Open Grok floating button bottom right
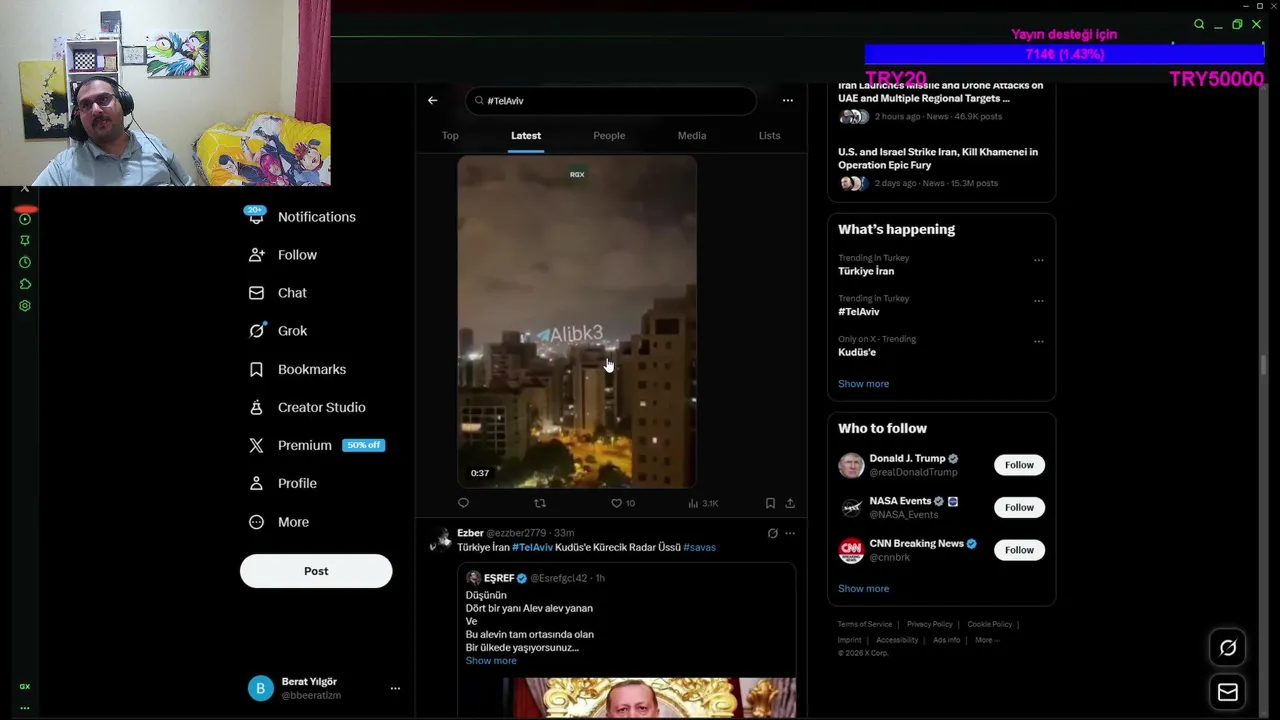 [x=1228, y=648]
